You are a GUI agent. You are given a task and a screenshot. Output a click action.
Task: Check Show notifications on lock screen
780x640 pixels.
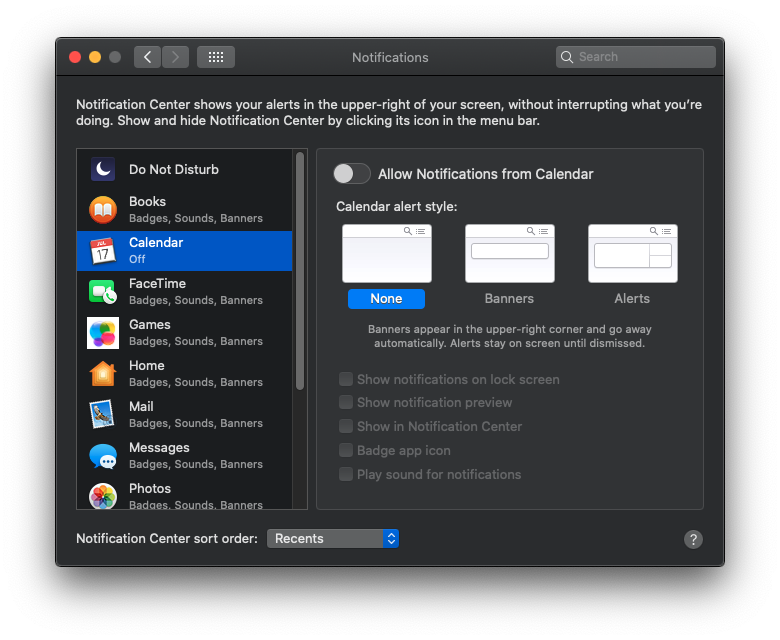(346, 379)
